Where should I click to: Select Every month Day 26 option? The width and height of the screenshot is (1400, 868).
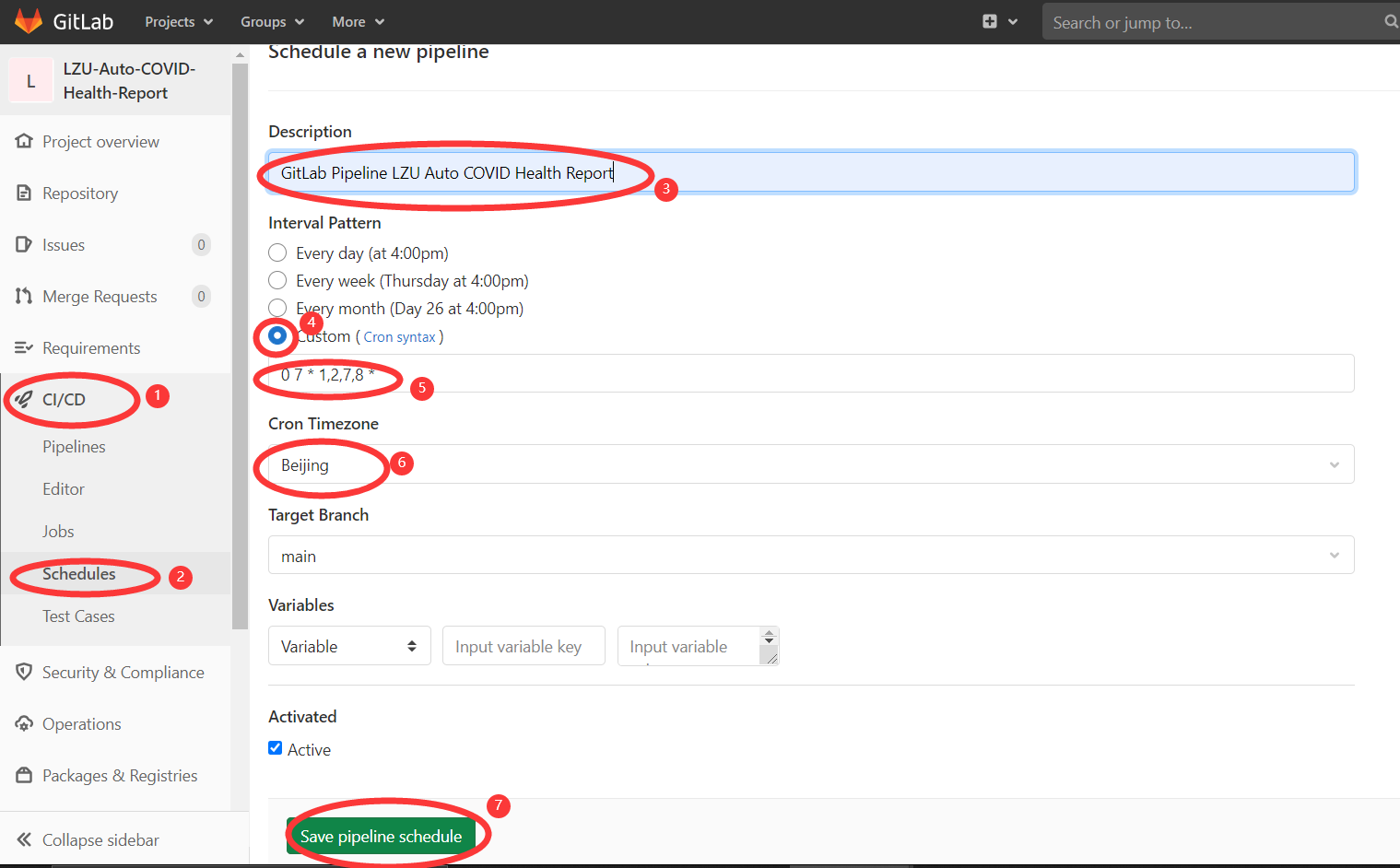[x=277, y=308]
